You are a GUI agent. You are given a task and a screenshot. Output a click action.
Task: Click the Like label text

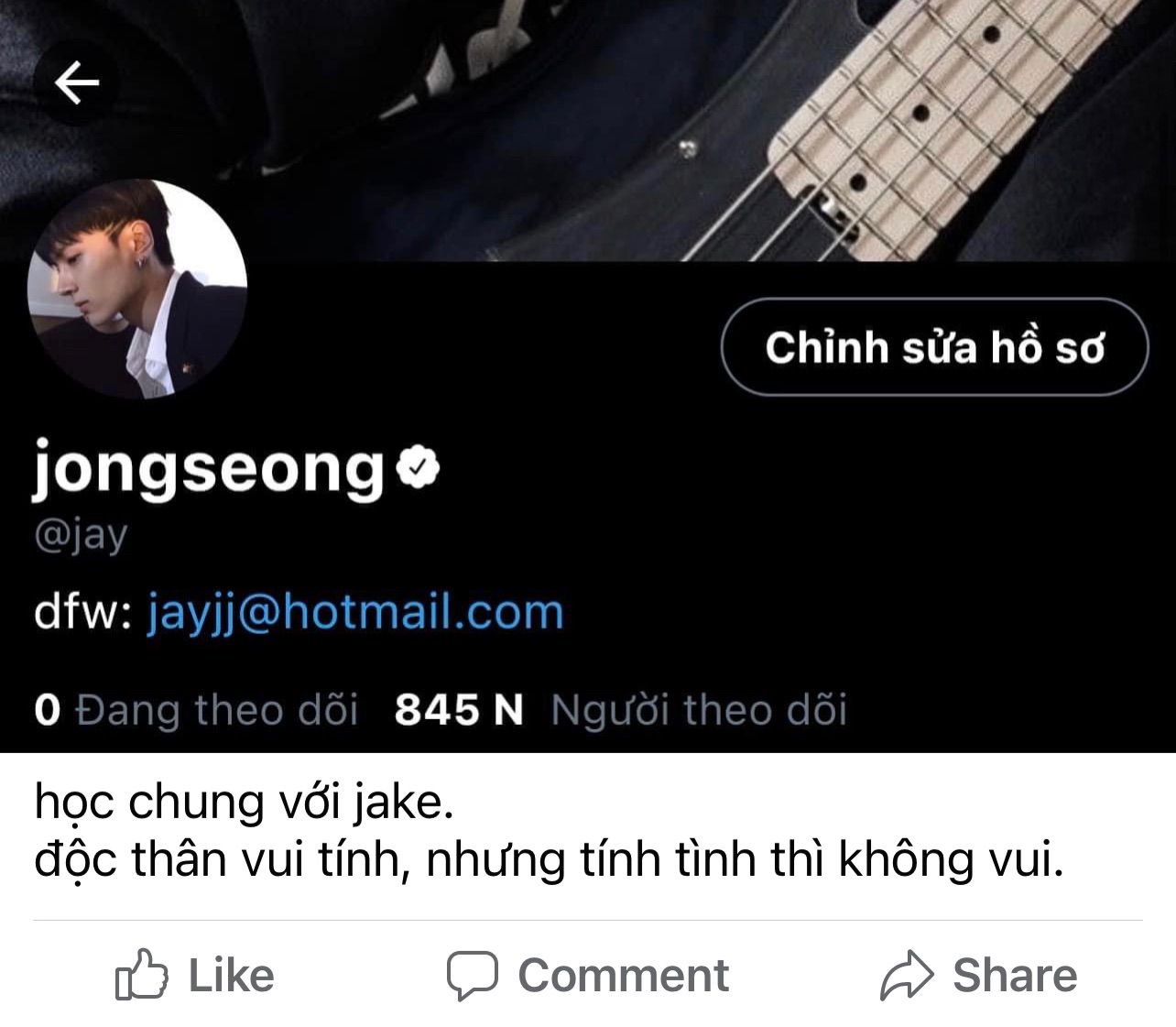(x=231, y=975)
